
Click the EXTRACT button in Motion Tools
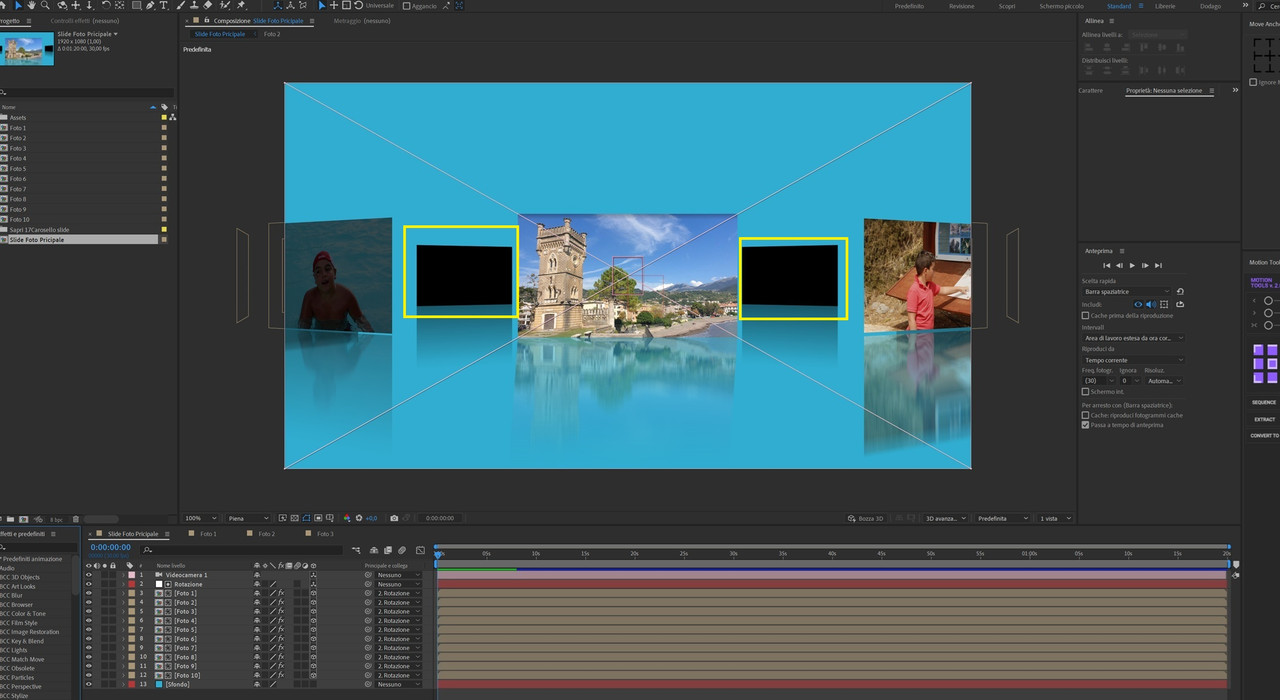click(1264, 419)
